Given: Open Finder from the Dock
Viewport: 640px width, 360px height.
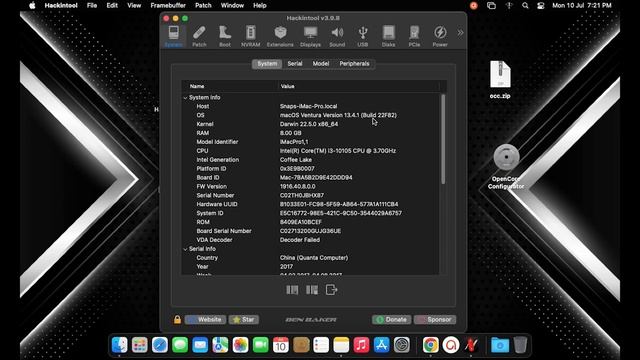Looking at the screenshot, I should (120, 345).
